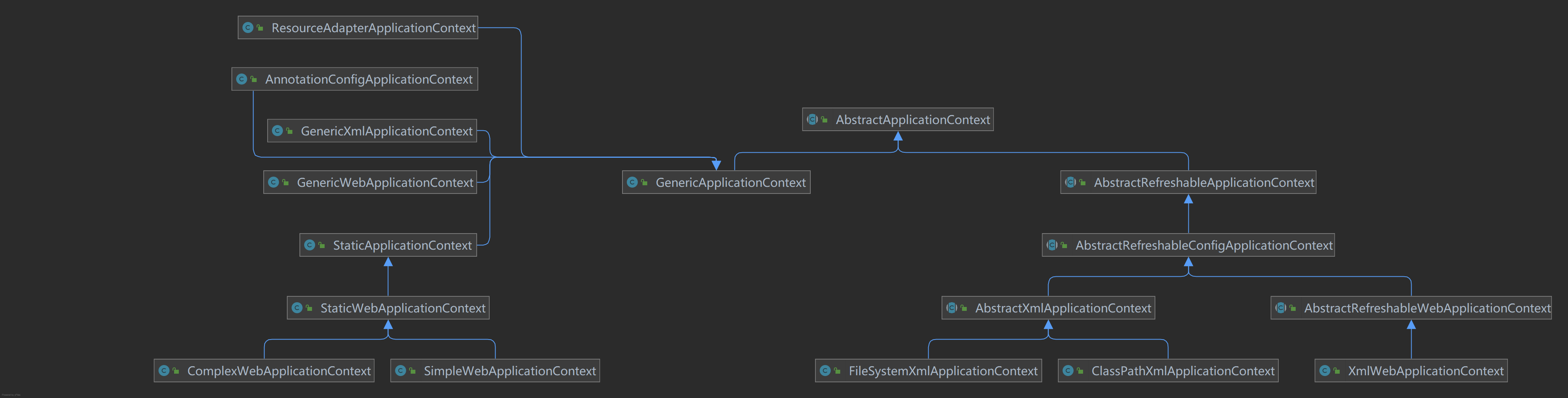Image resolution: width=1568 pixels, height=398 pixels.
Task: Click abstract class icon of AbstractRefreshableApplicationContext
Action: (1070, 182)
